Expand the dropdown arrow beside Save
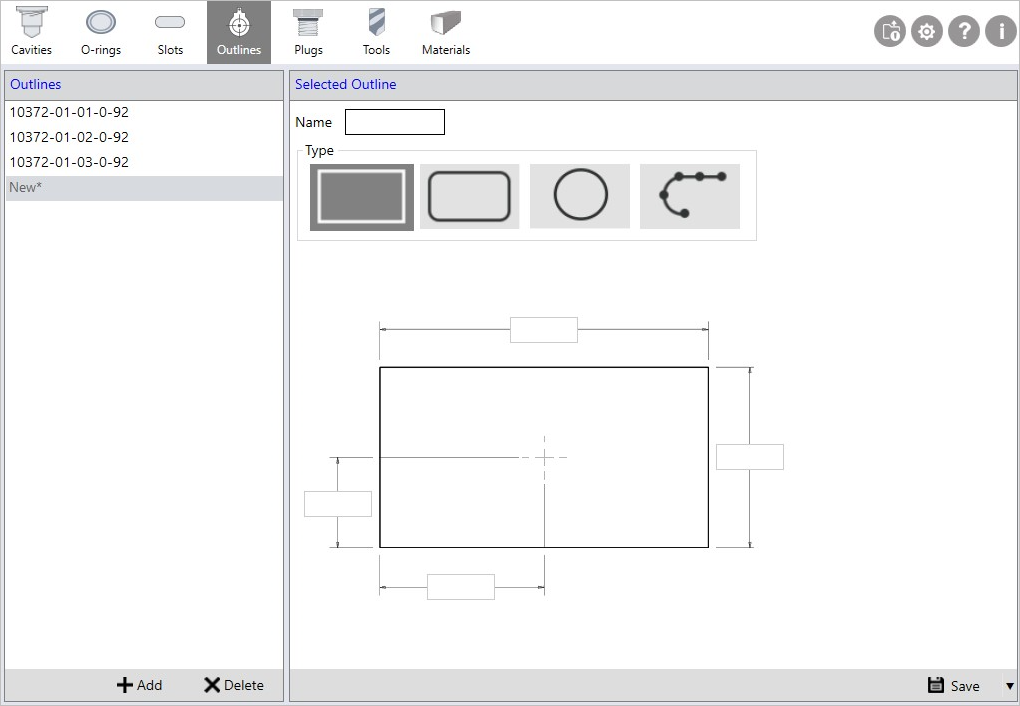The height and width of the screenshot is (706, 1020). [x=1009, y=686]
